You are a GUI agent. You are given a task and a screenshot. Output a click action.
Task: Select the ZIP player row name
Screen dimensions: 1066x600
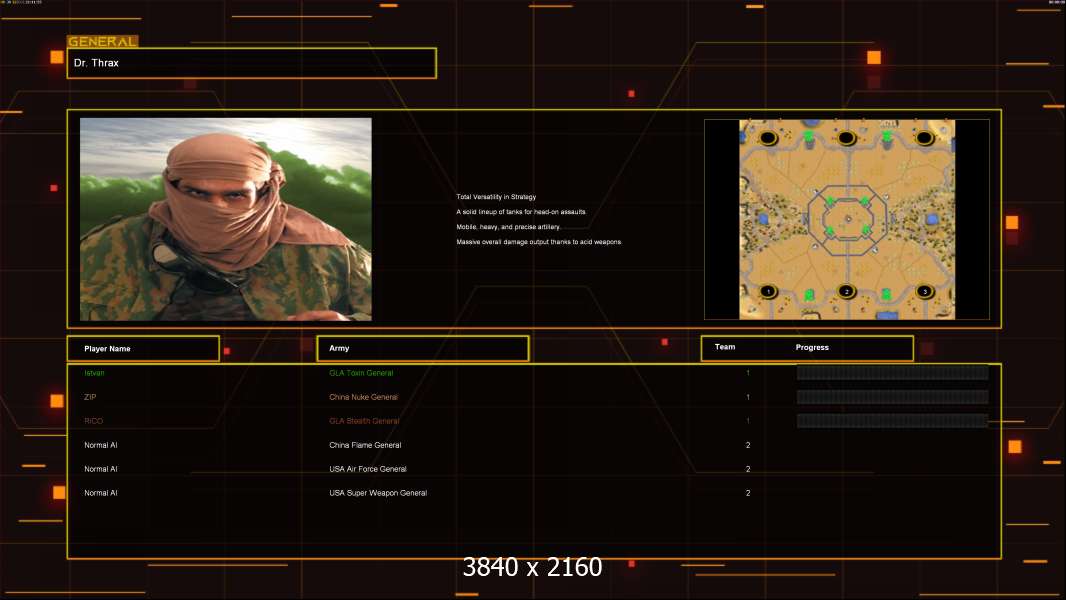click(x=90, y=397)
